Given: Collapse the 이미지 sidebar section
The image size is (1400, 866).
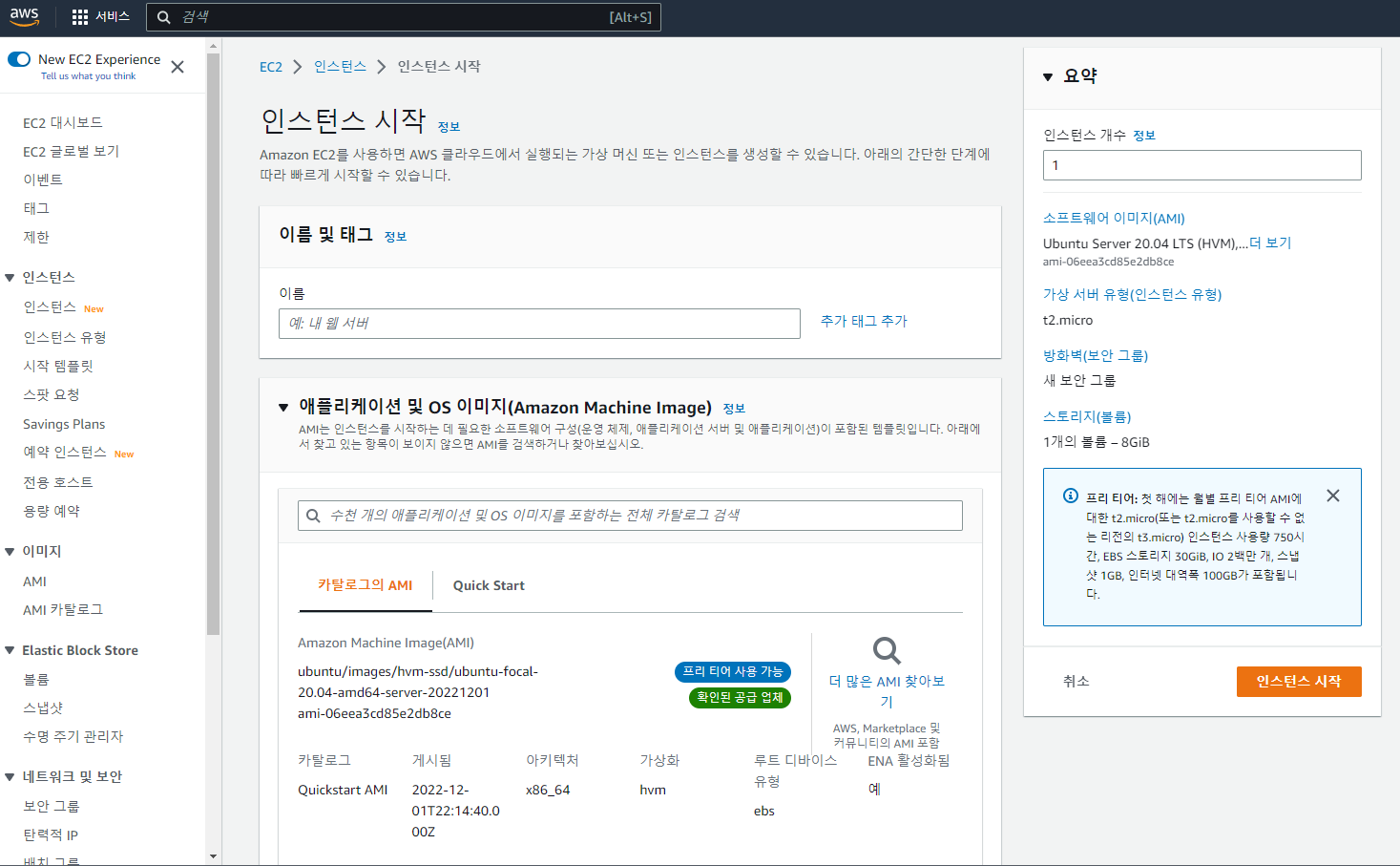Looking at the screenshot, I should 10,552.
